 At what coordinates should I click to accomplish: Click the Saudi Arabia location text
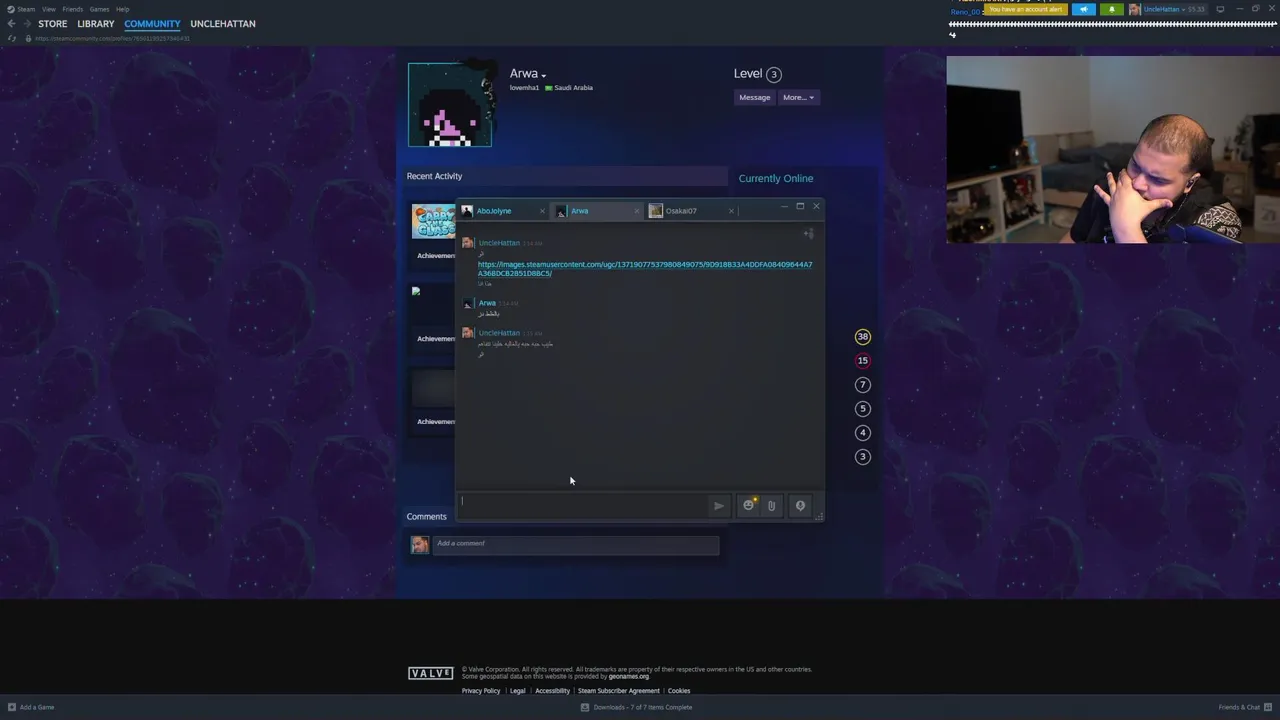574,88
